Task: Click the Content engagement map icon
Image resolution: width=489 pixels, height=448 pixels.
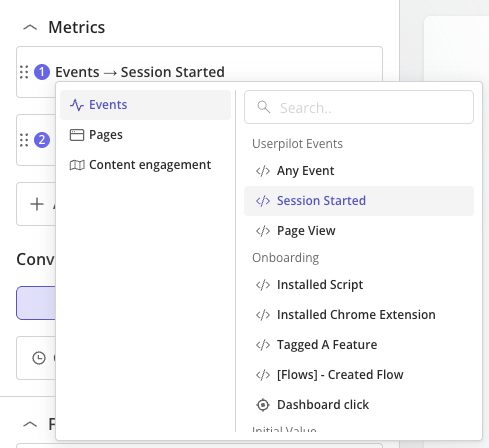Action: [77, 165]
